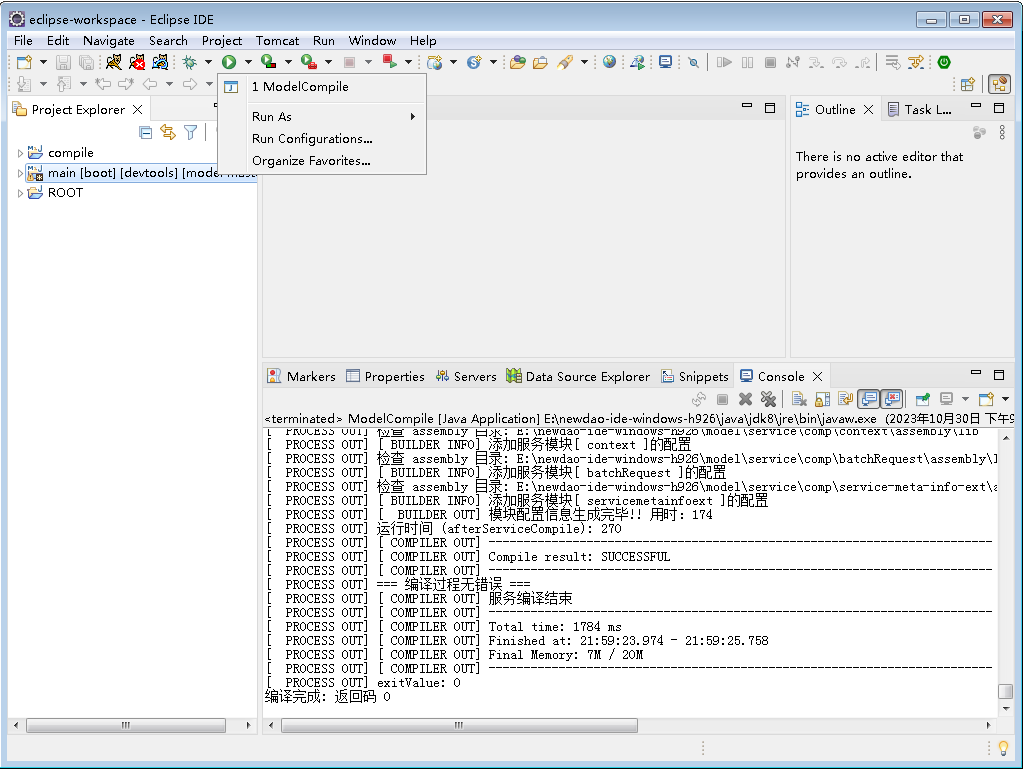The width and height of the screenshot is (1023, 770).
Task: Restart Tomcat using the blue-arrow cat icon
Action: click(160, 63)
